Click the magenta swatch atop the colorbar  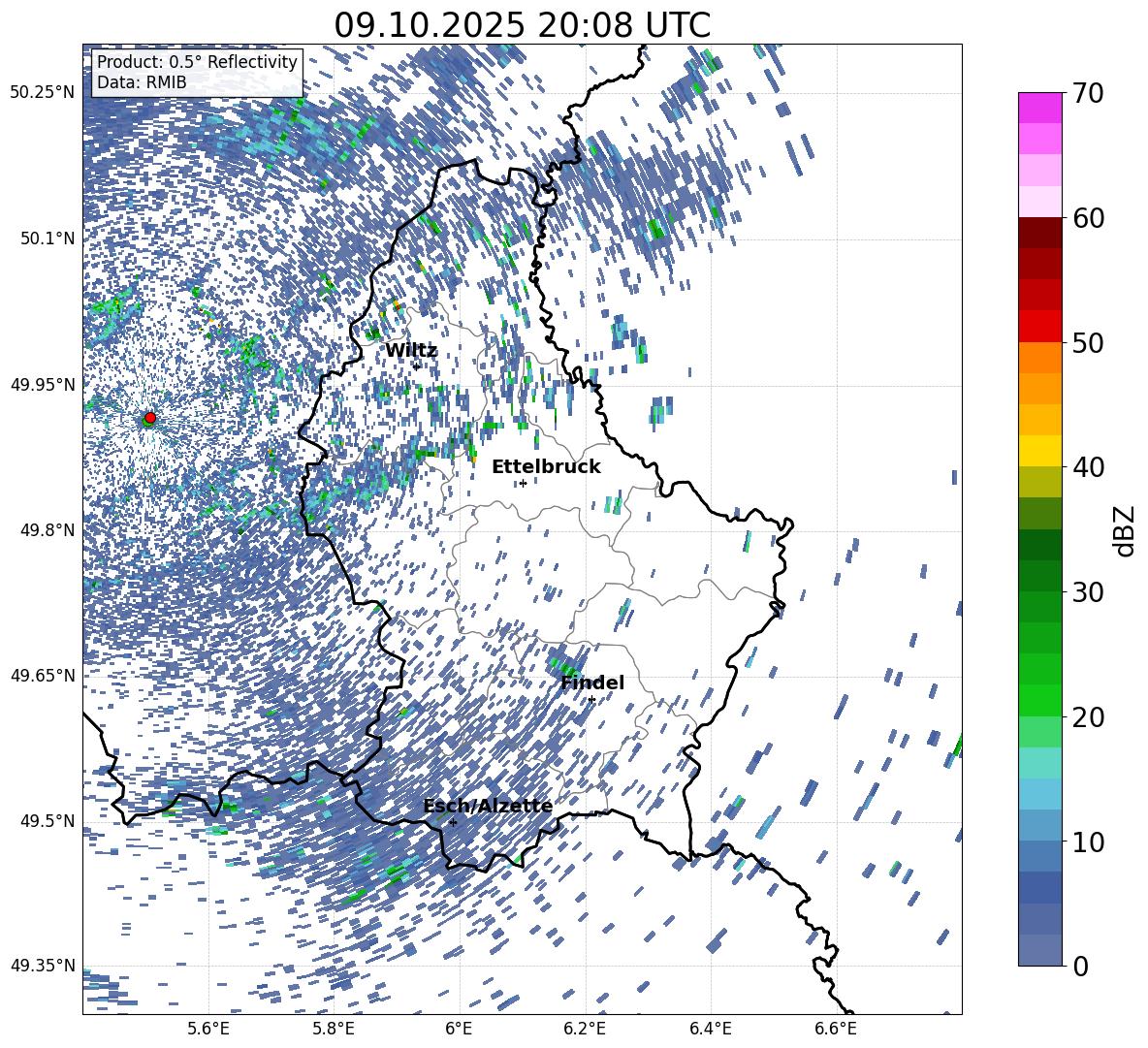pyautogui.click(x=1039, y=109)
